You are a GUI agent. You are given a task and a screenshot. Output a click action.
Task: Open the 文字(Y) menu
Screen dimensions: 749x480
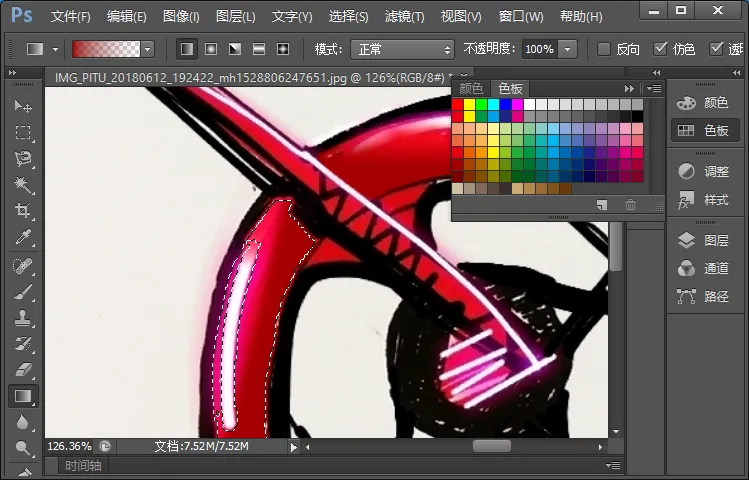point(292,17)
